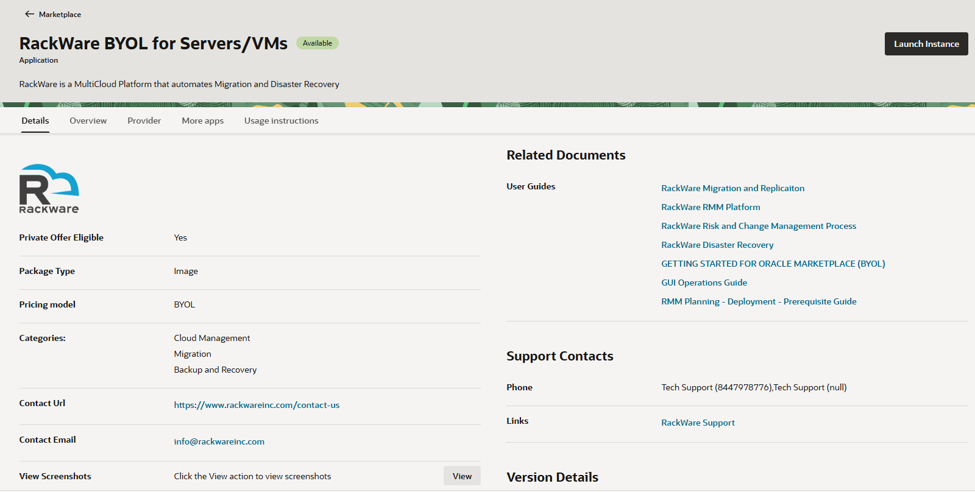Click the Application label under the title
Image resolution: width=975 pixels, height=492 pixels.
click(39, 60)
